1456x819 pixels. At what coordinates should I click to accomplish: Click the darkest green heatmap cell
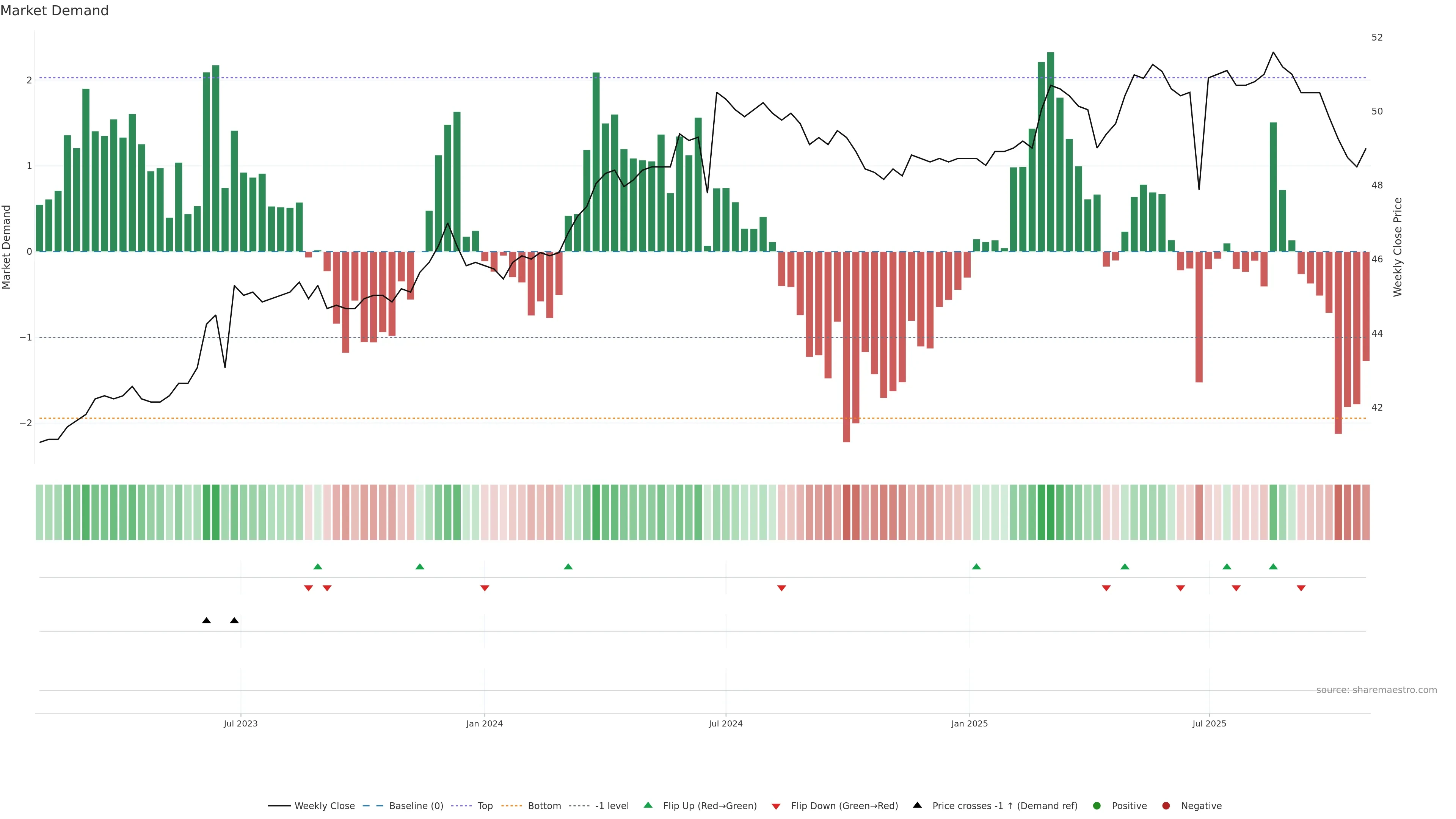1050,512
